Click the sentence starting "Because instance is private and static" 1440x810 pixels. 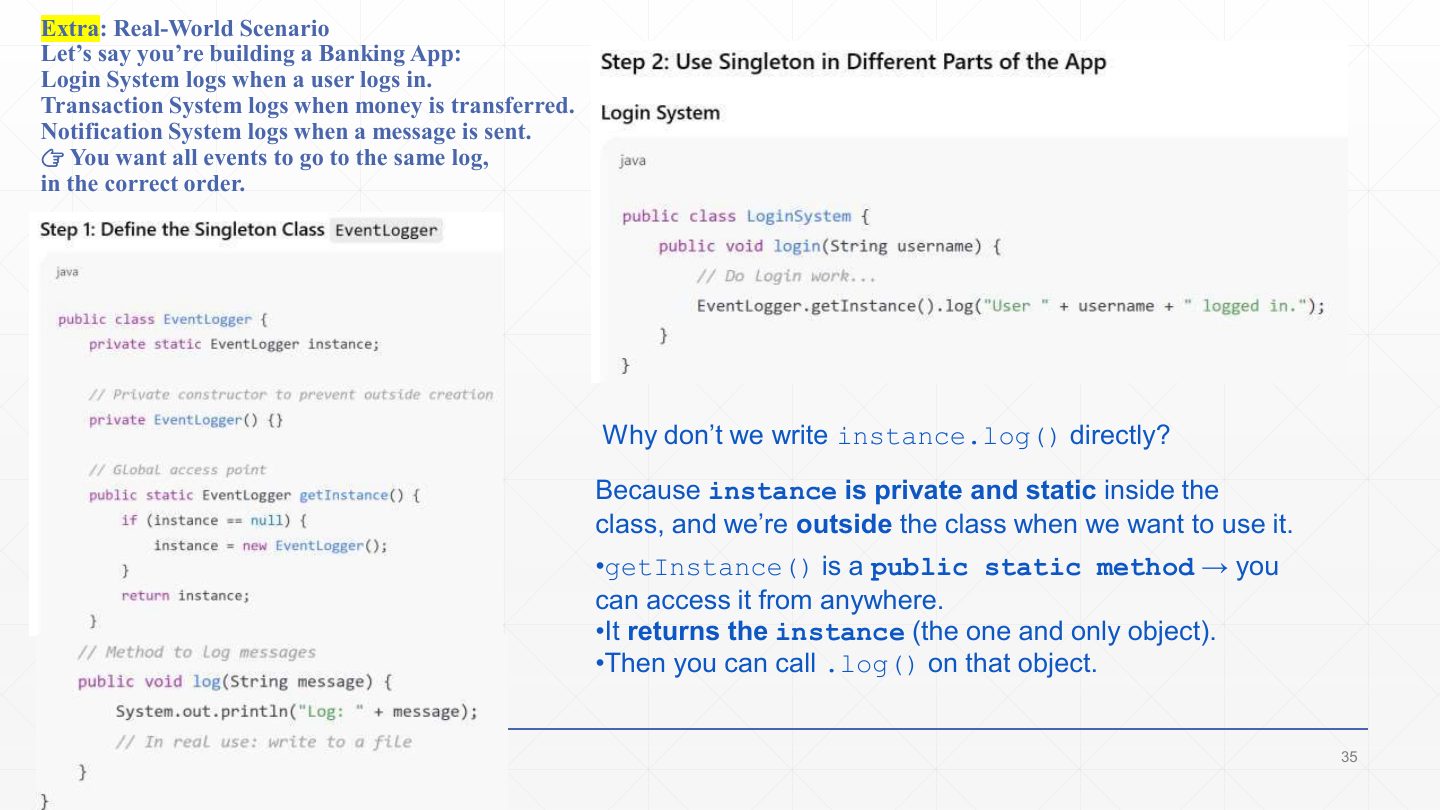[x=944, y=507]
